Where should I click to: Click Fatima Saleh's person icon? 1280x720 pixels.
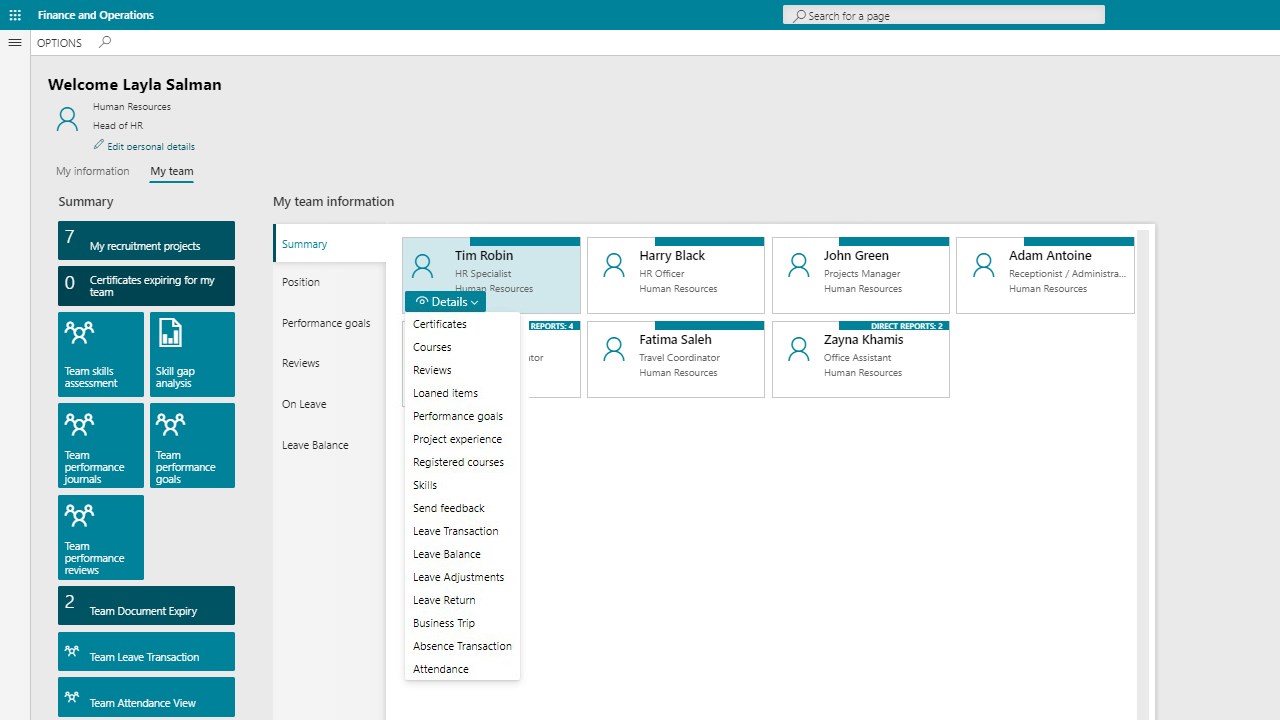point(614,350)
